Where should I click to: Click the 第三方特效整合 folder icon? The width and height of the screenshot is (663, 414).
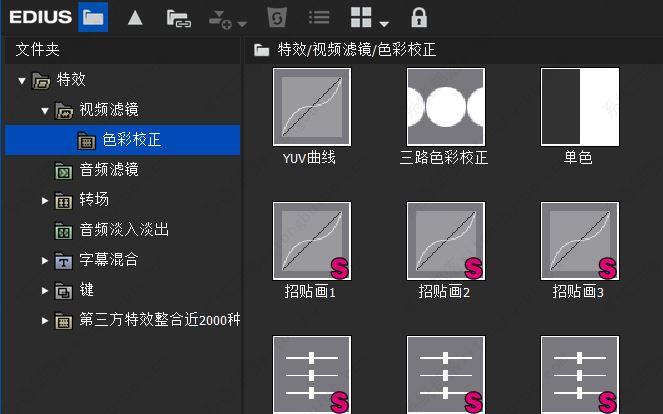[x=63, y=321]
